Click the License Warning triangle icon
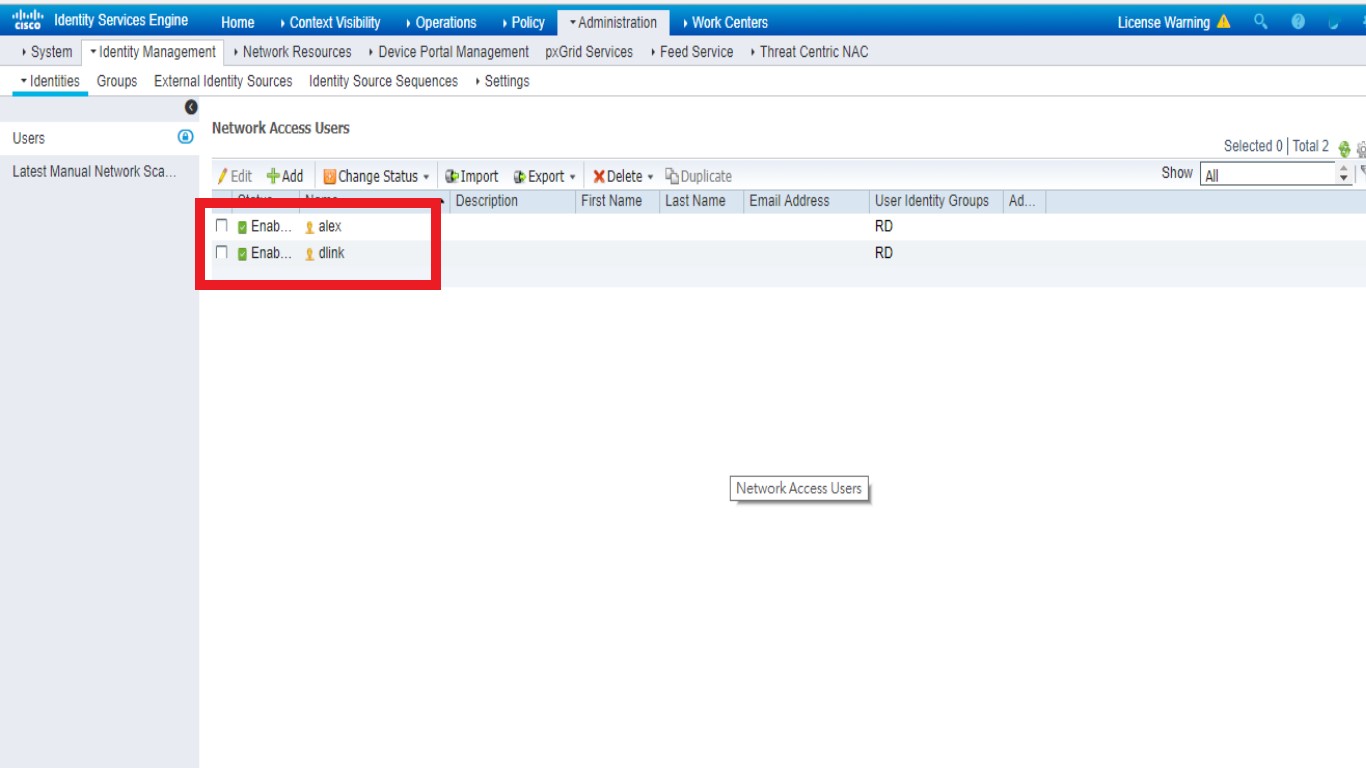The height and width of the screenshot is (768, 1366). coord(1224,21)
